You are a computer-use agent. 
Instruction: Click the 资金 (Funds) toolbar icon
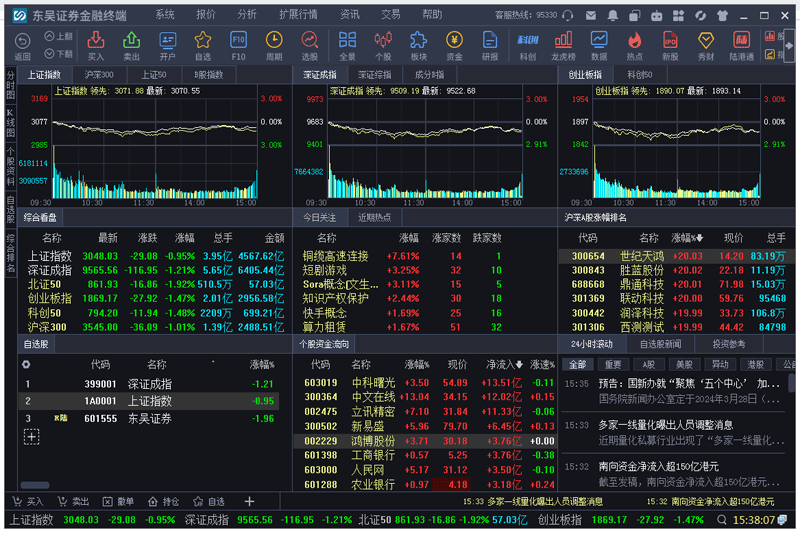454,44
